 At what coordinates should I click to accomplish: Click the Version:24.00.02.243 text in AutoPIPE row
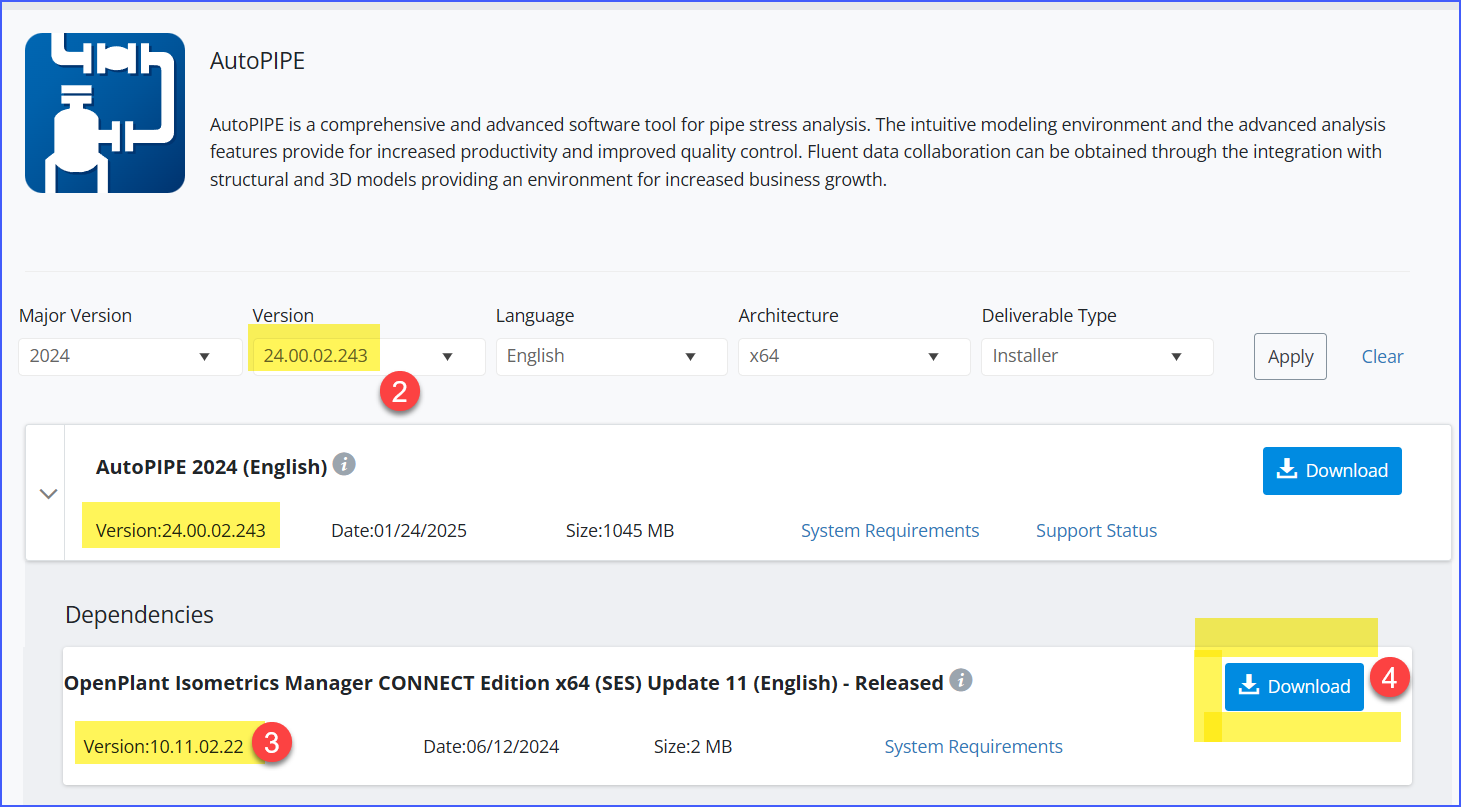(181, 531)
